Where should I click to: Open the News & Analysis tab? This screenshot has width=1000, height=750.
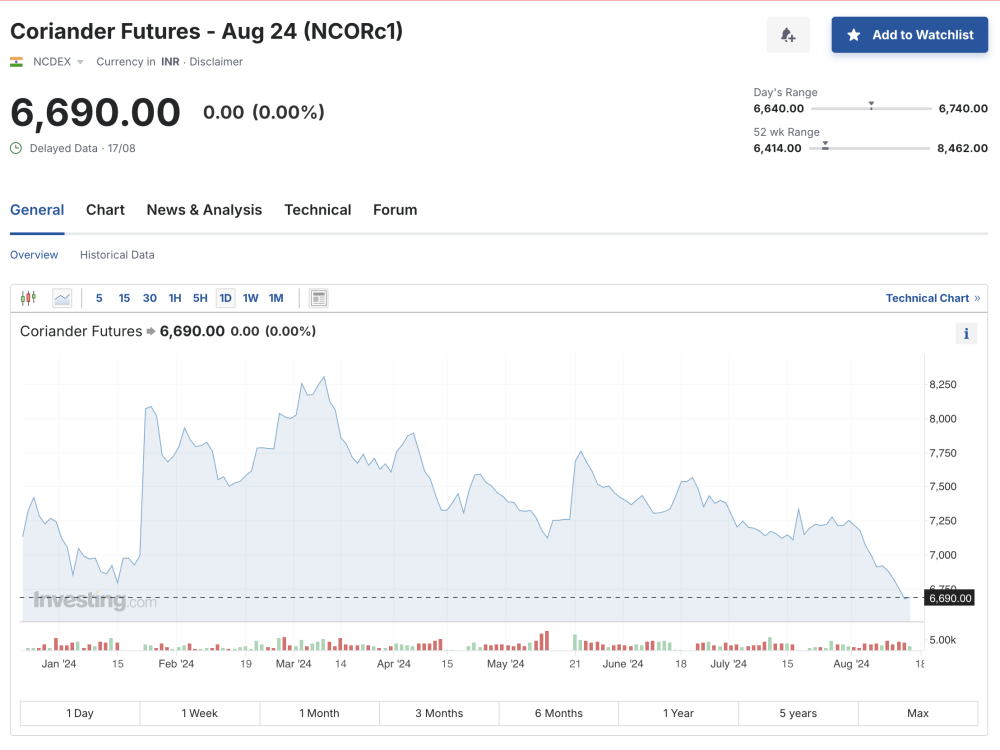(x=204, y=210)
